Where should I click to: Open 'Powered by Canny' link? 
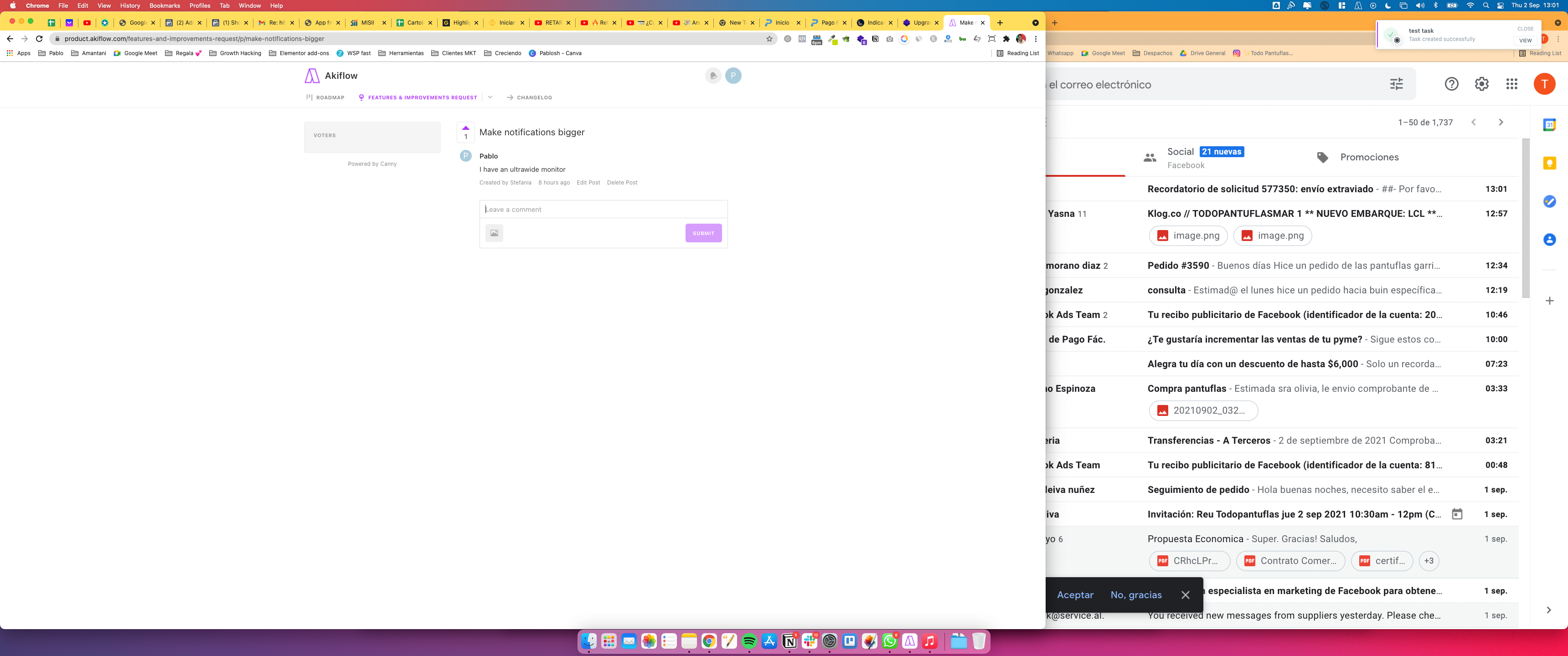pyautogui.click(x=372, y=164)
